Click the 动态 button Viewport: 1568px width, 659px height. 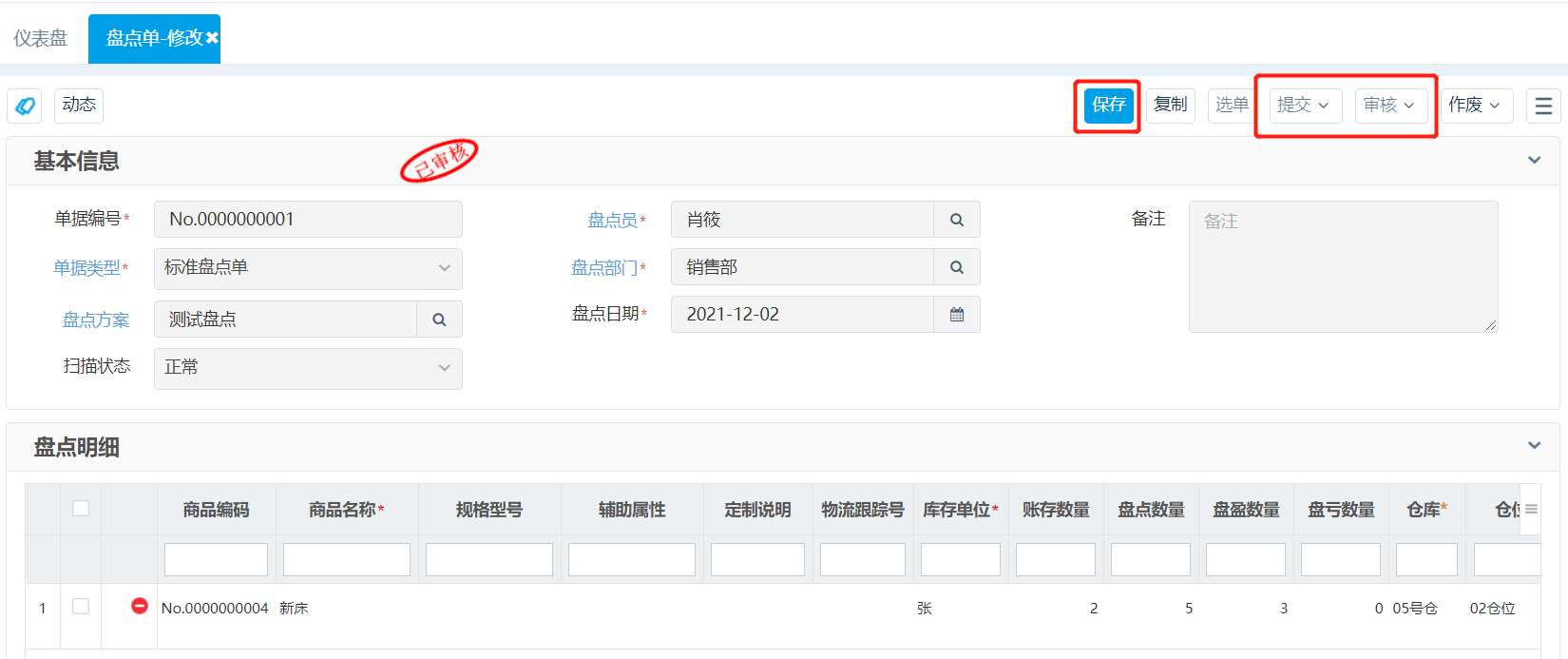[x=79, y=106]
